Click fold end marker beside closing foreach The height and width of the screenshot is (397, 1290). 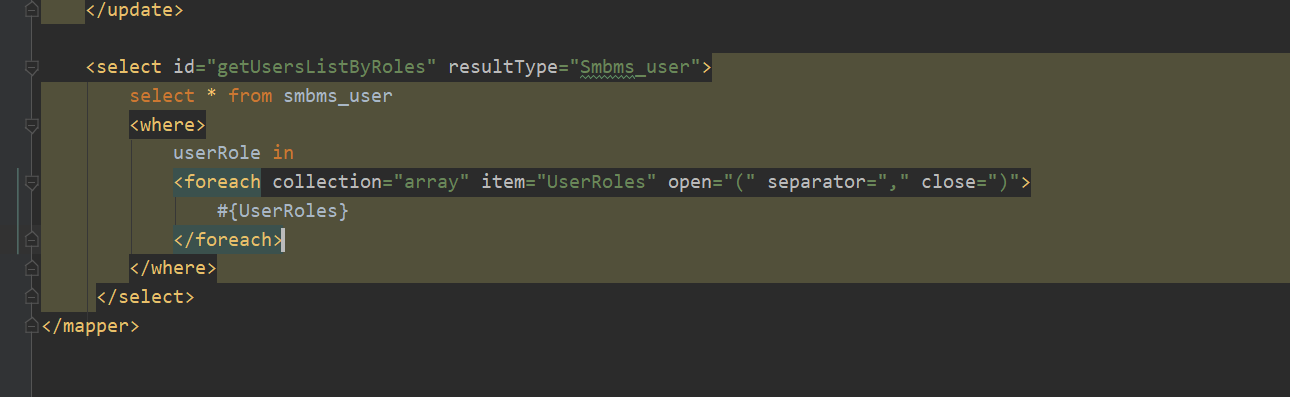pyautogui.click(x=31, y=240)
